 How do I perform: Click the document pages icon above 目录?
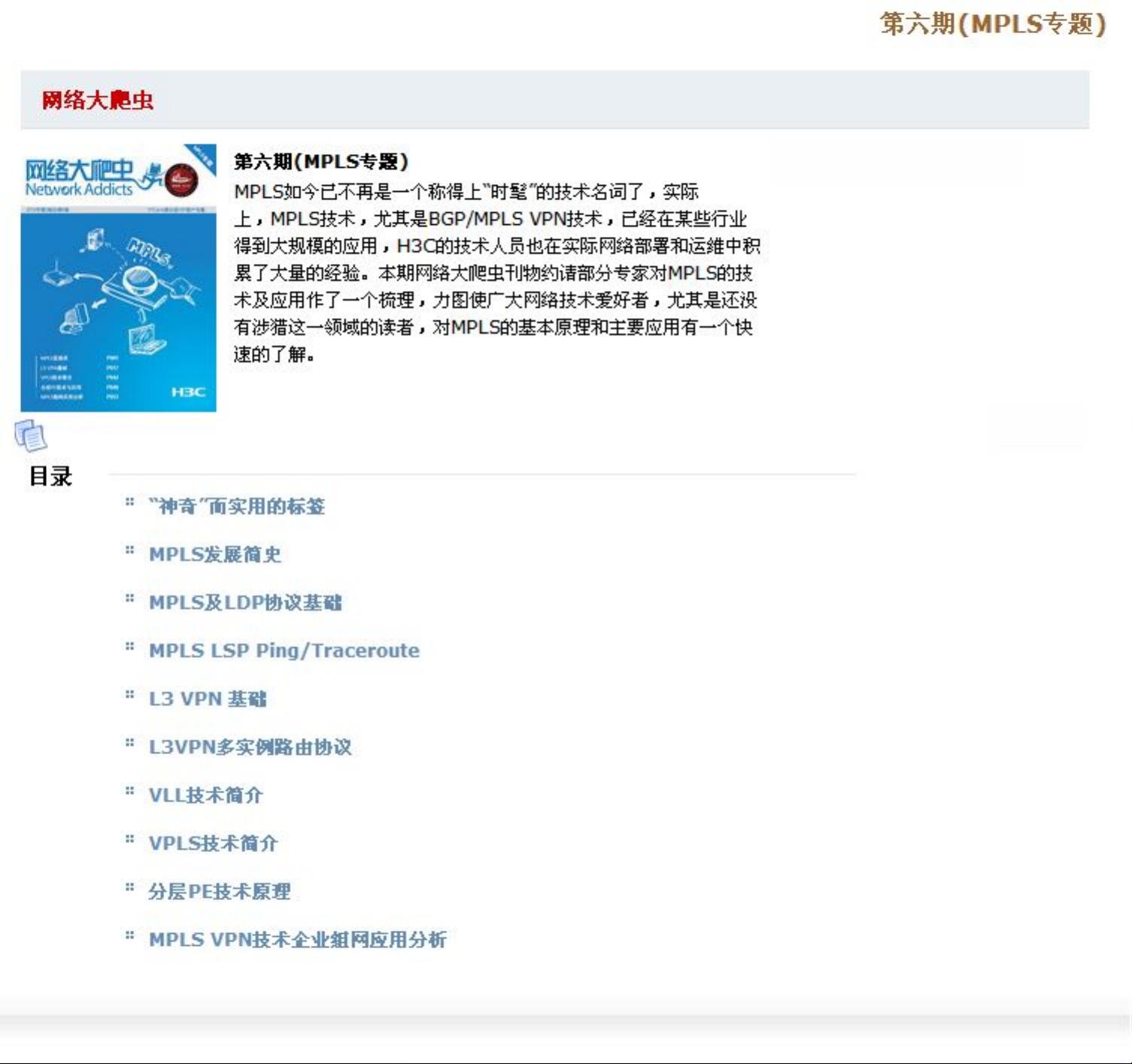coord(31,436)
